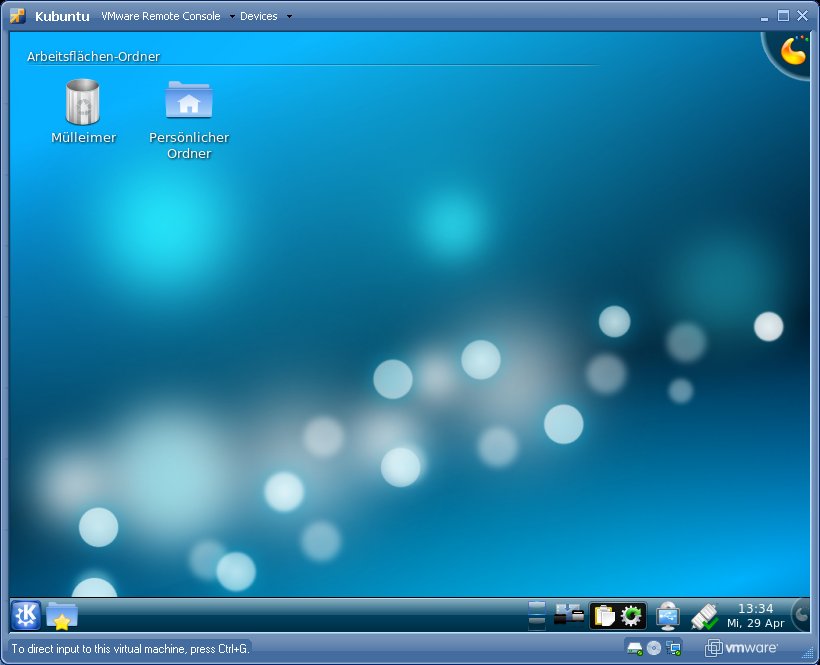Close the Kubuntu console window
820x665 pixels.
tap(803, 16)
